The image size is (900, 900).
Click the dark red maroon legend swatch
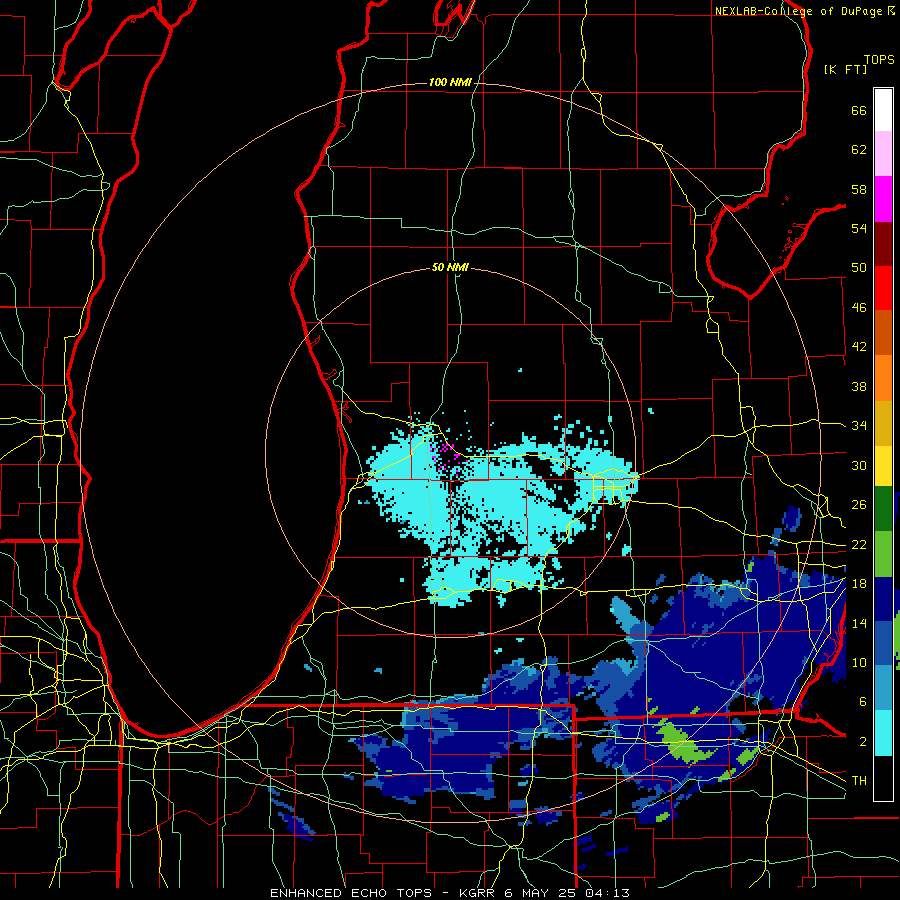tap(883, 243)
